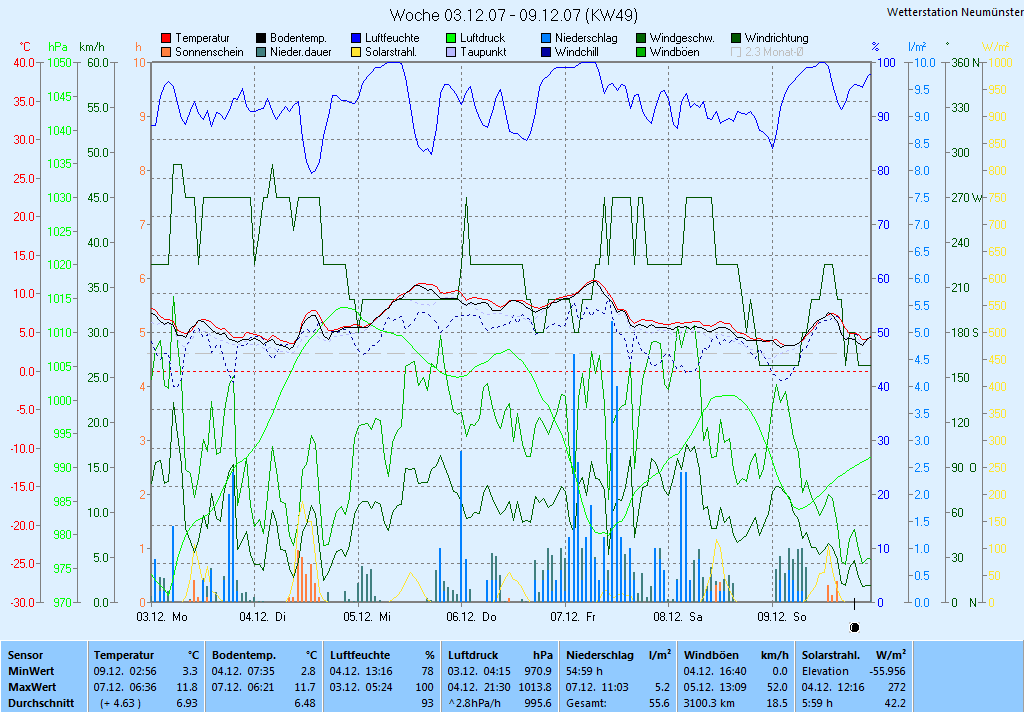Click the Niederschlag legend icon
This screenshot has height=712, width=1024.
point(546,38)
